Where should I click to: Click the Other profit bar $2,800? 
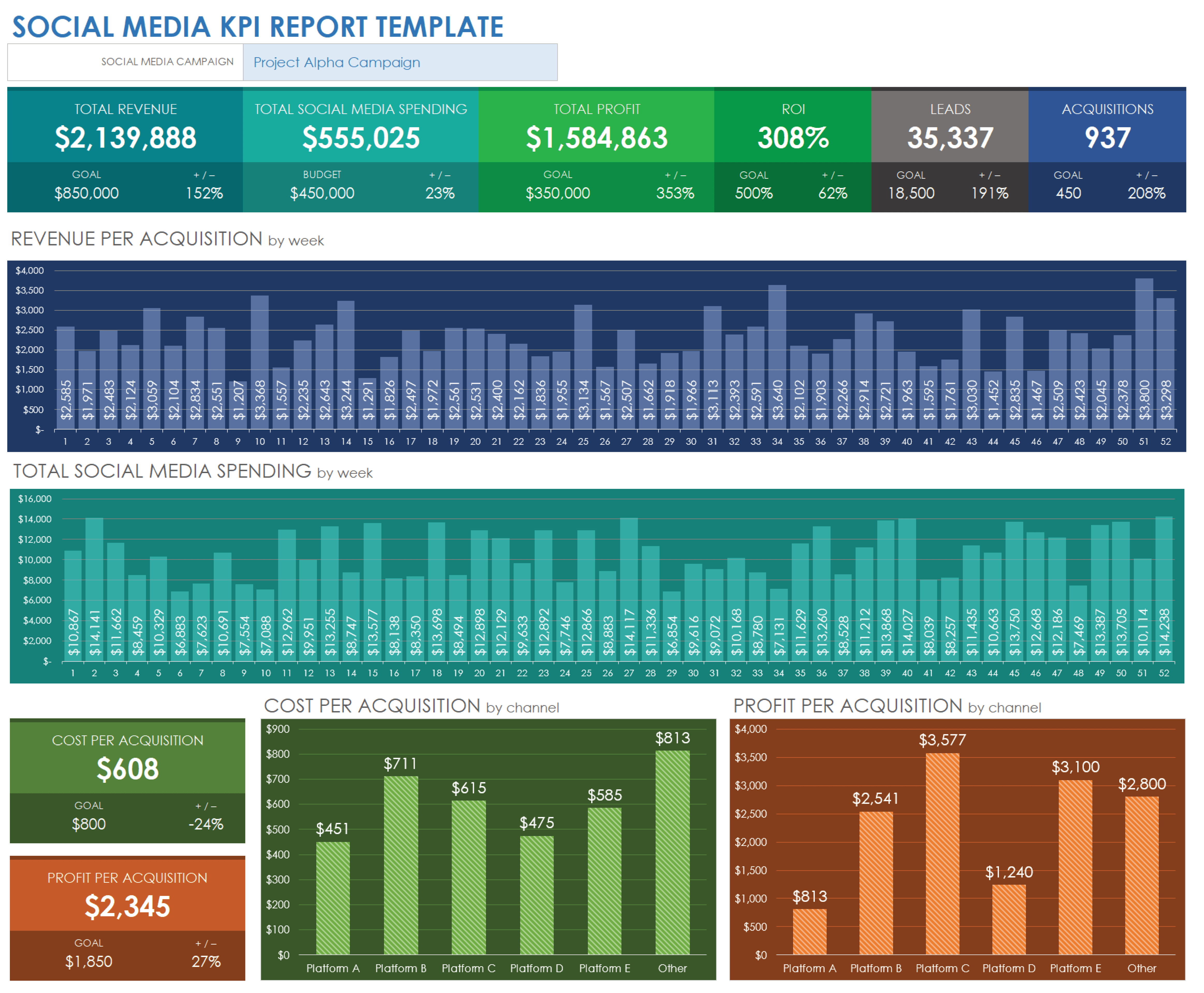[x=1142, y=876]
